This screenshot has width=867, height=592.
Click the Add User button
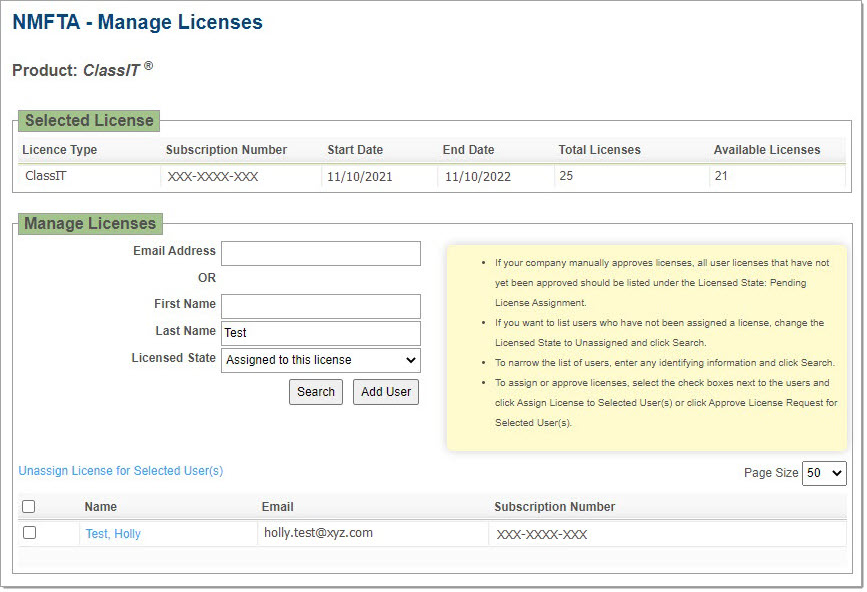click(386, 392)
